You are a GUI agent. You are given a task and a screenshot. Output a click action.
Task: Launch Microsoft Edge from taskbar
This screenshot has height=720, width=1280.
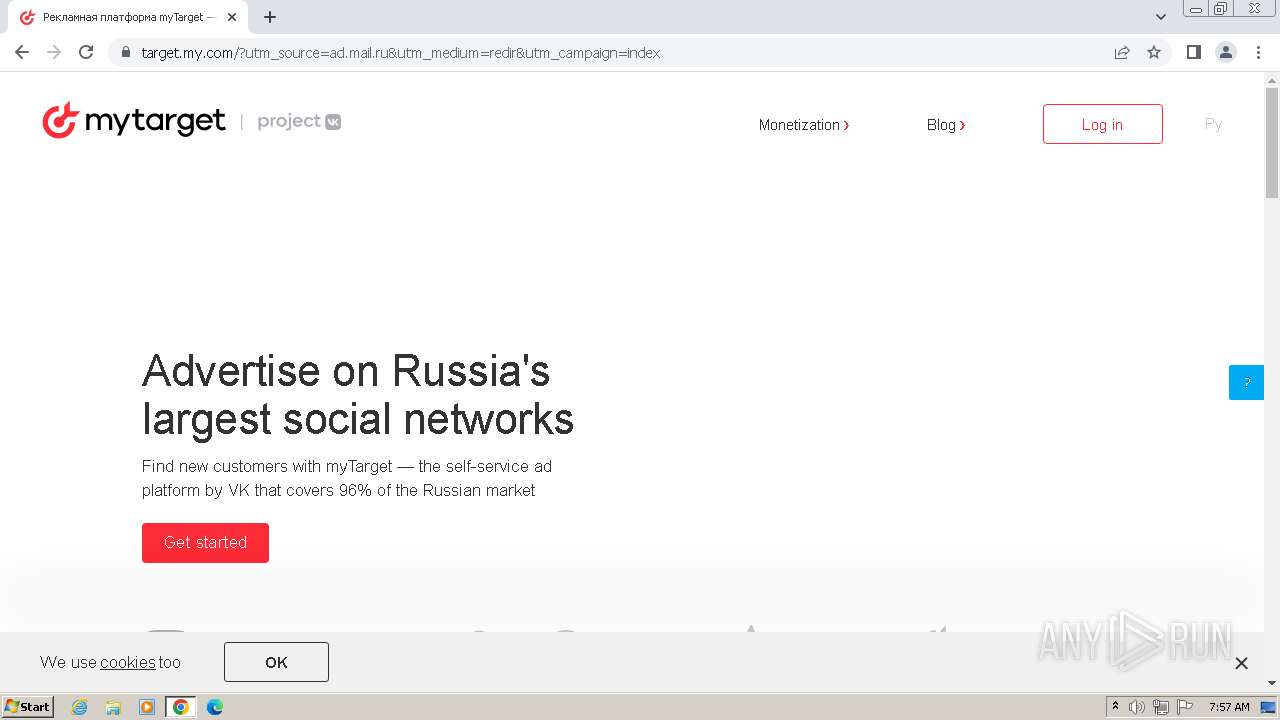(214, 707)
